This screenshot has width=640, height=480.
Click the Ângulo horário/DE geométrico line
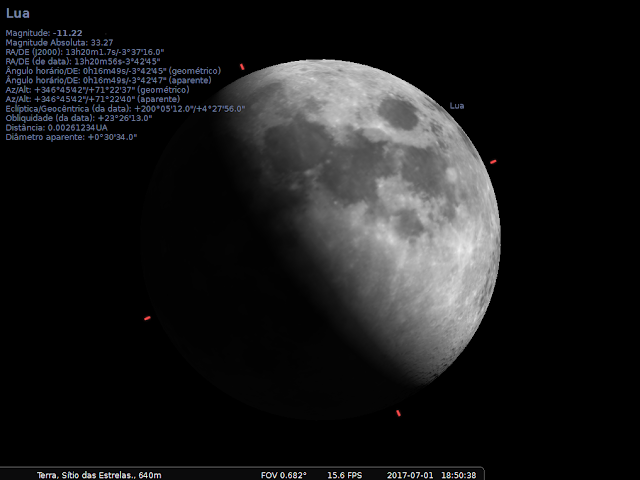tap(113, 71)
